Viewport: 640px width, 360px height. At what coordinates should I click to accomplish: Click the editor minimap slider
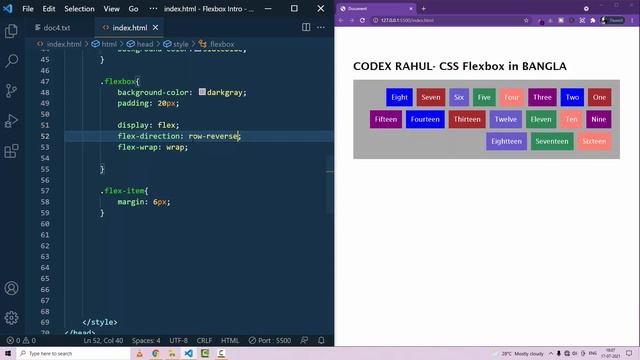click(330, 184)
